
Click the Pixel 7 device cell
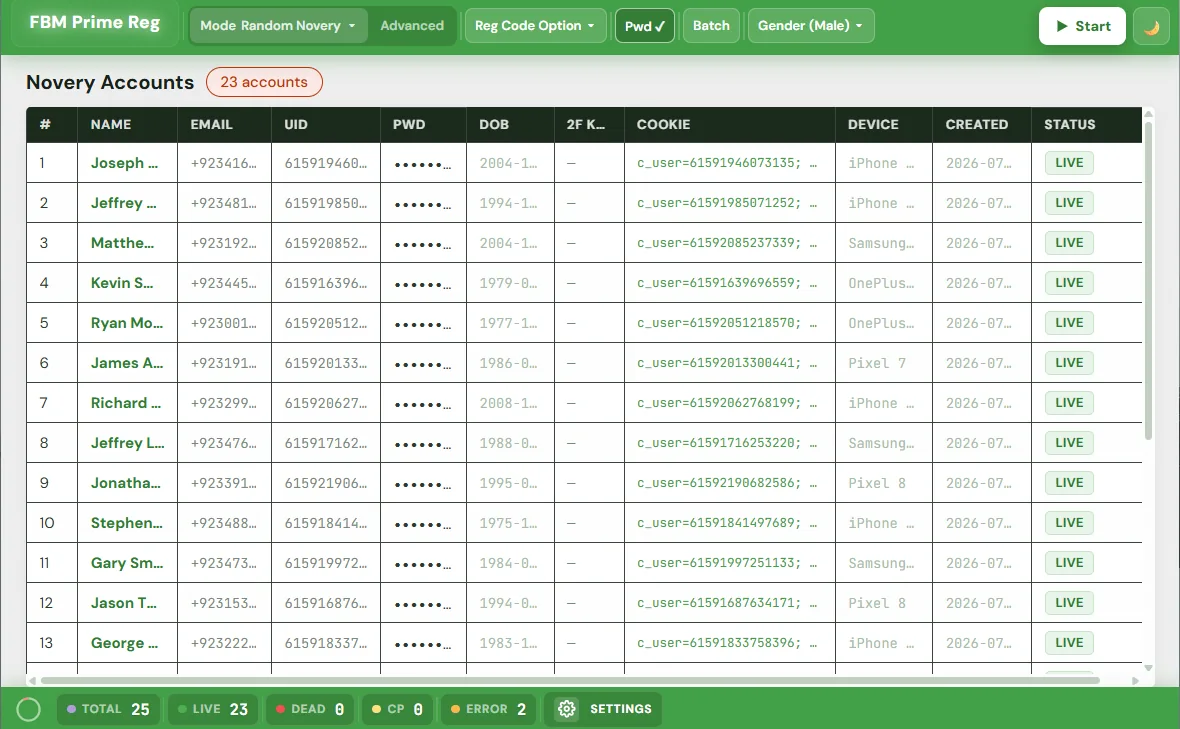pos(877,363)
